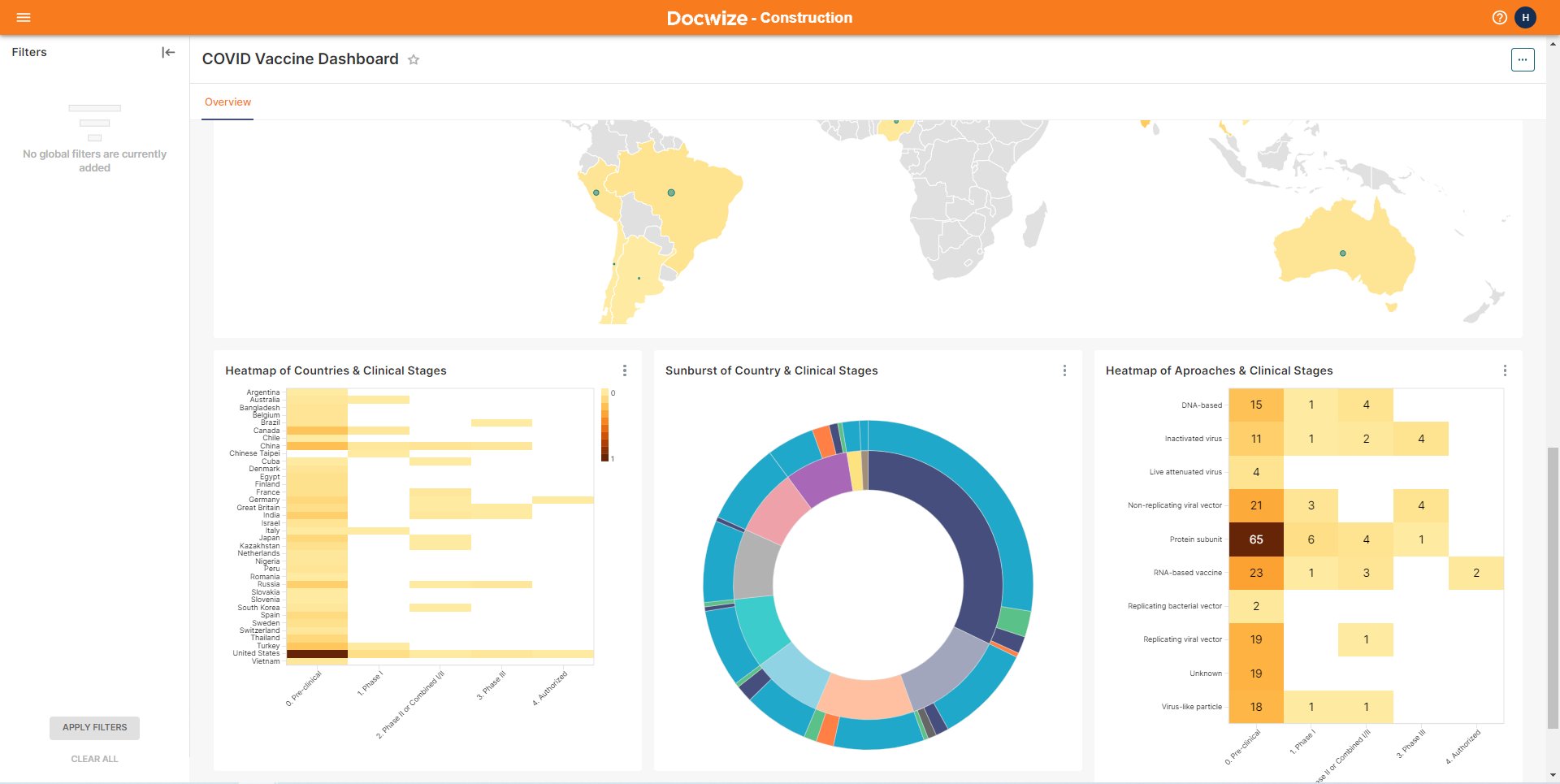The width and height of the screenshot is (1560, 784).
Task: Open Sunburst chart kebab menu
Action: (x=1064, y=370)
